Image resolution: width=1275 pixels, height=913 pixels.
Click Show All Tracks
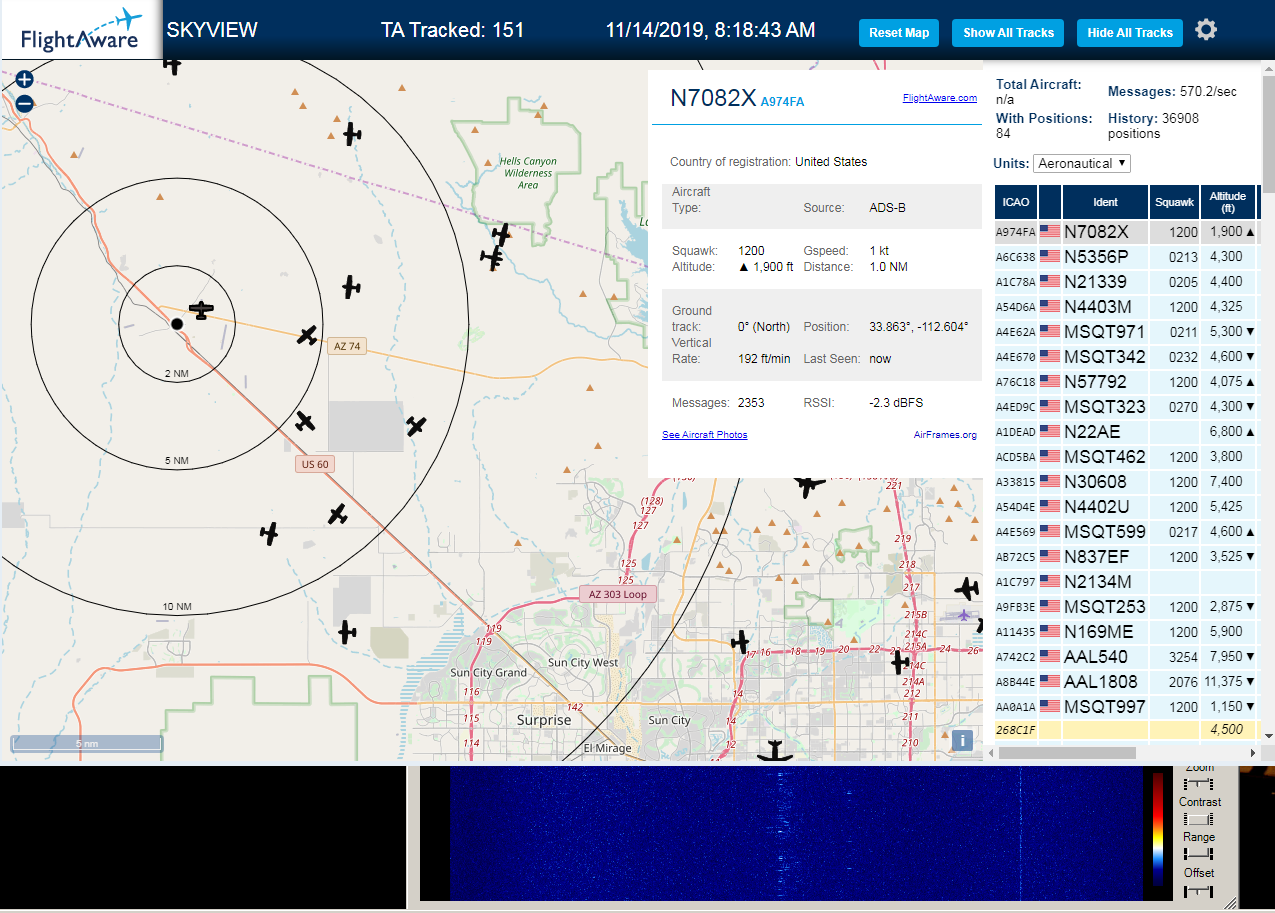[1008, 33]
